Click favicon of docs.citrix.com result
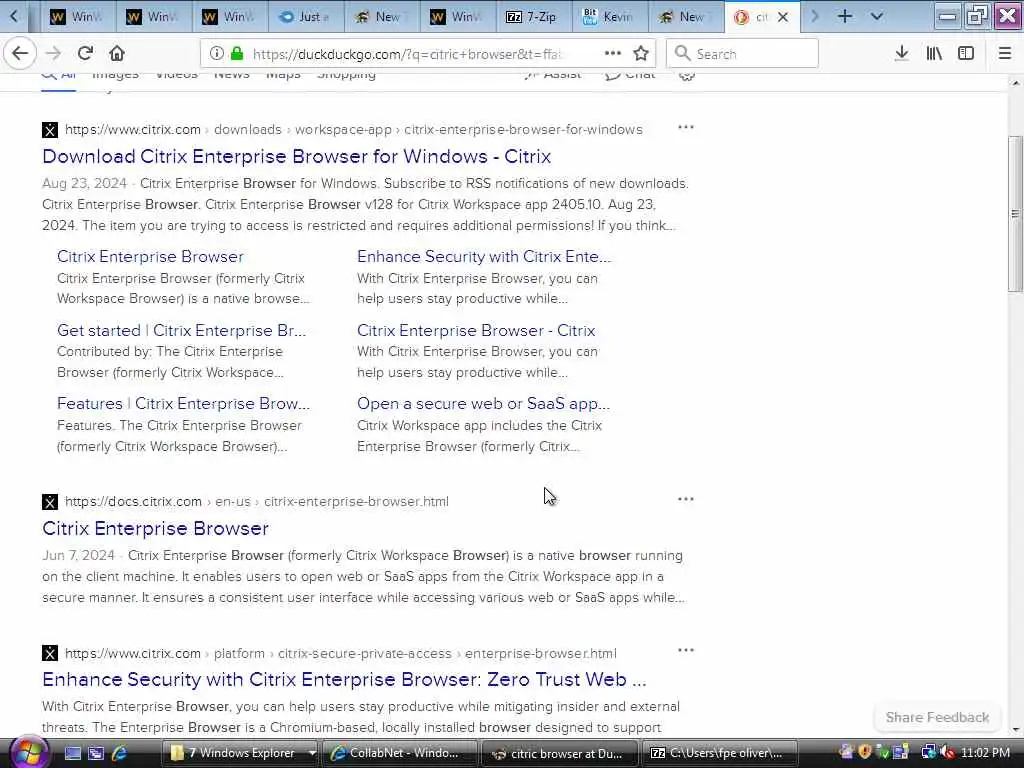Viewport: 1024px width, 768px height. pos(50,502)
